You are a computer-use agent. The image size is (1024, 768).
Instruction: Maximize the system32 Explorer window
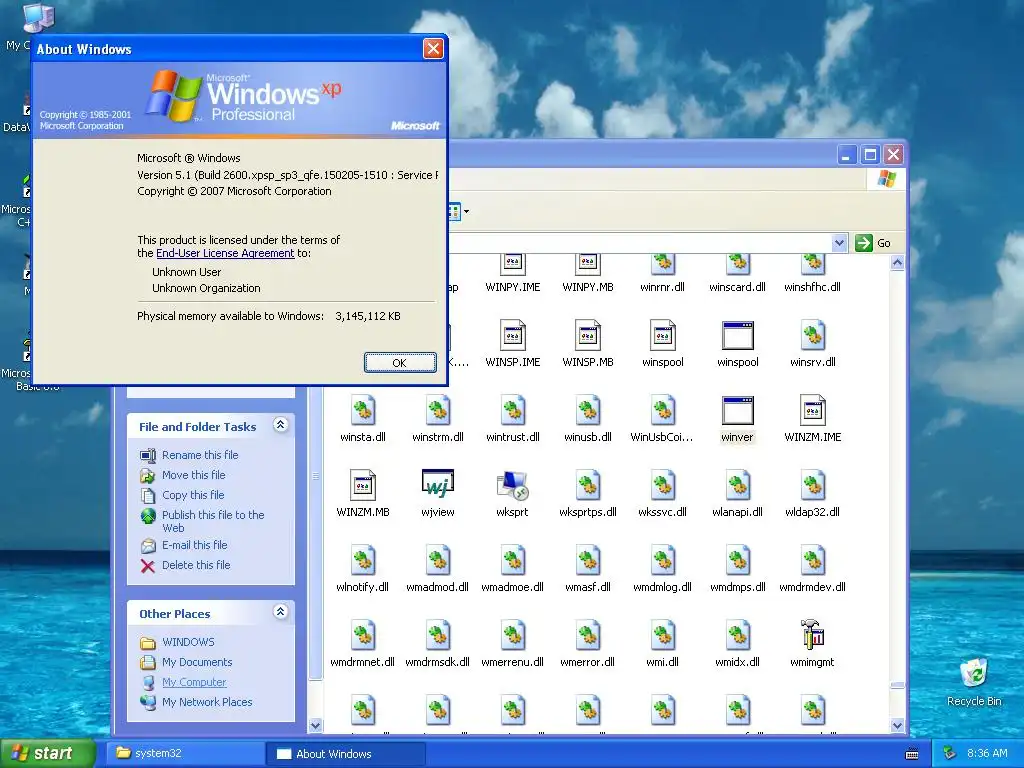(870, 155)
